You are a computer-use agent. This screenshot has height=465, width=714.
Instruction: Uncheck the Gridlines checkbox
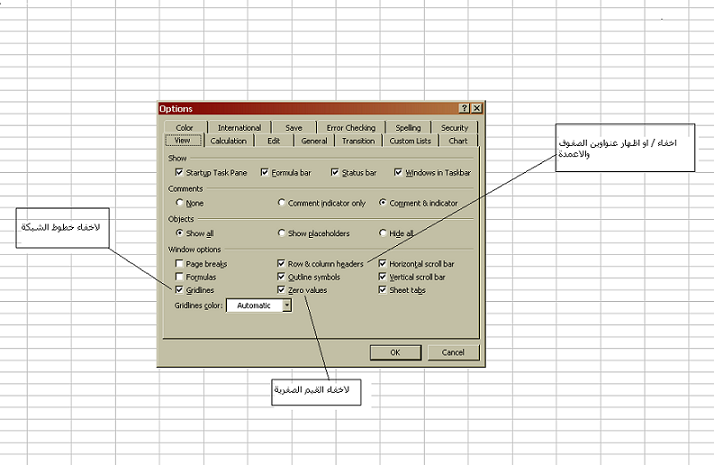[179, 290]
